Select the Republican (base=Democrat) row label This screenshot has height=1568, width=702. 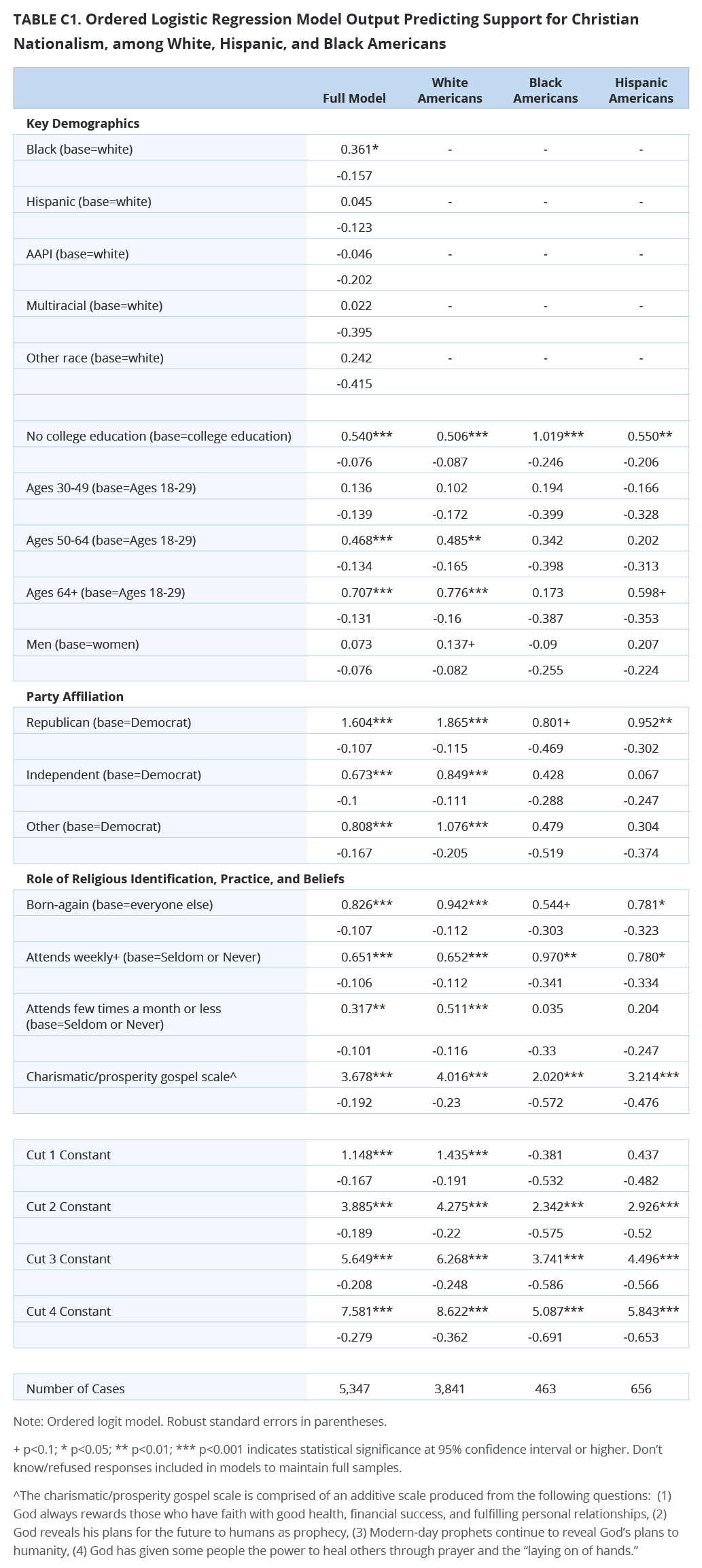(x=109, y=722)
